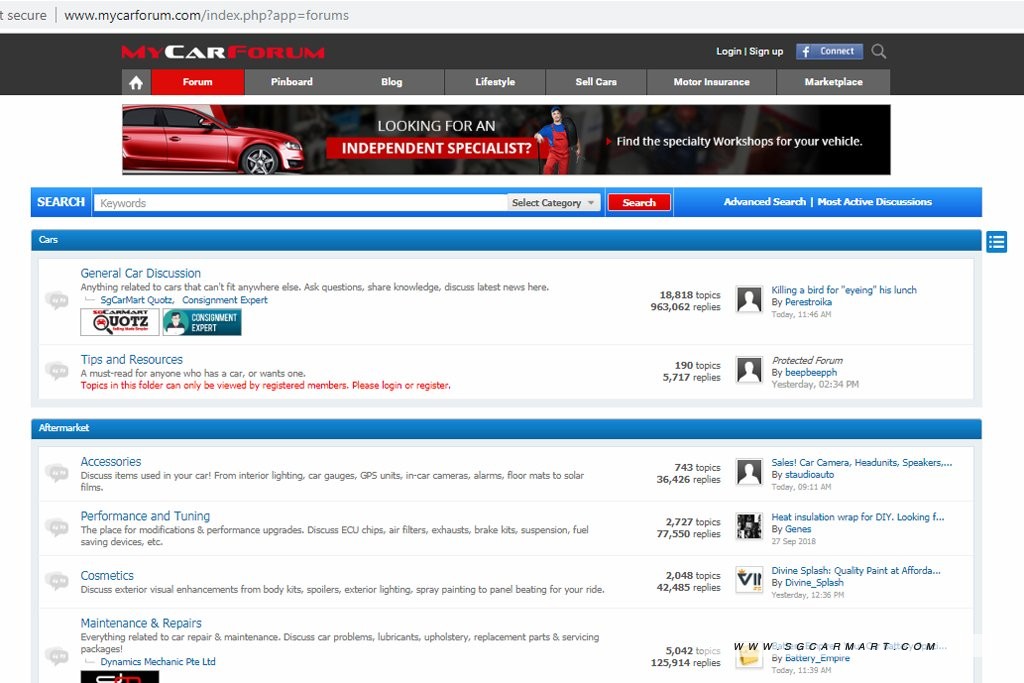Image resolution: width=1024 pixels, height=683 pixels.
Task: Open the Sell Cars tab
Action: pos(596,82)
